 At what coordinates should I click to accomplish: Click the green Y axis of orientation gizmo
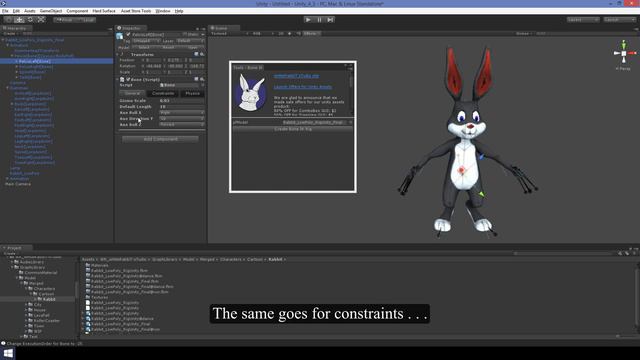tap(624, 44)
